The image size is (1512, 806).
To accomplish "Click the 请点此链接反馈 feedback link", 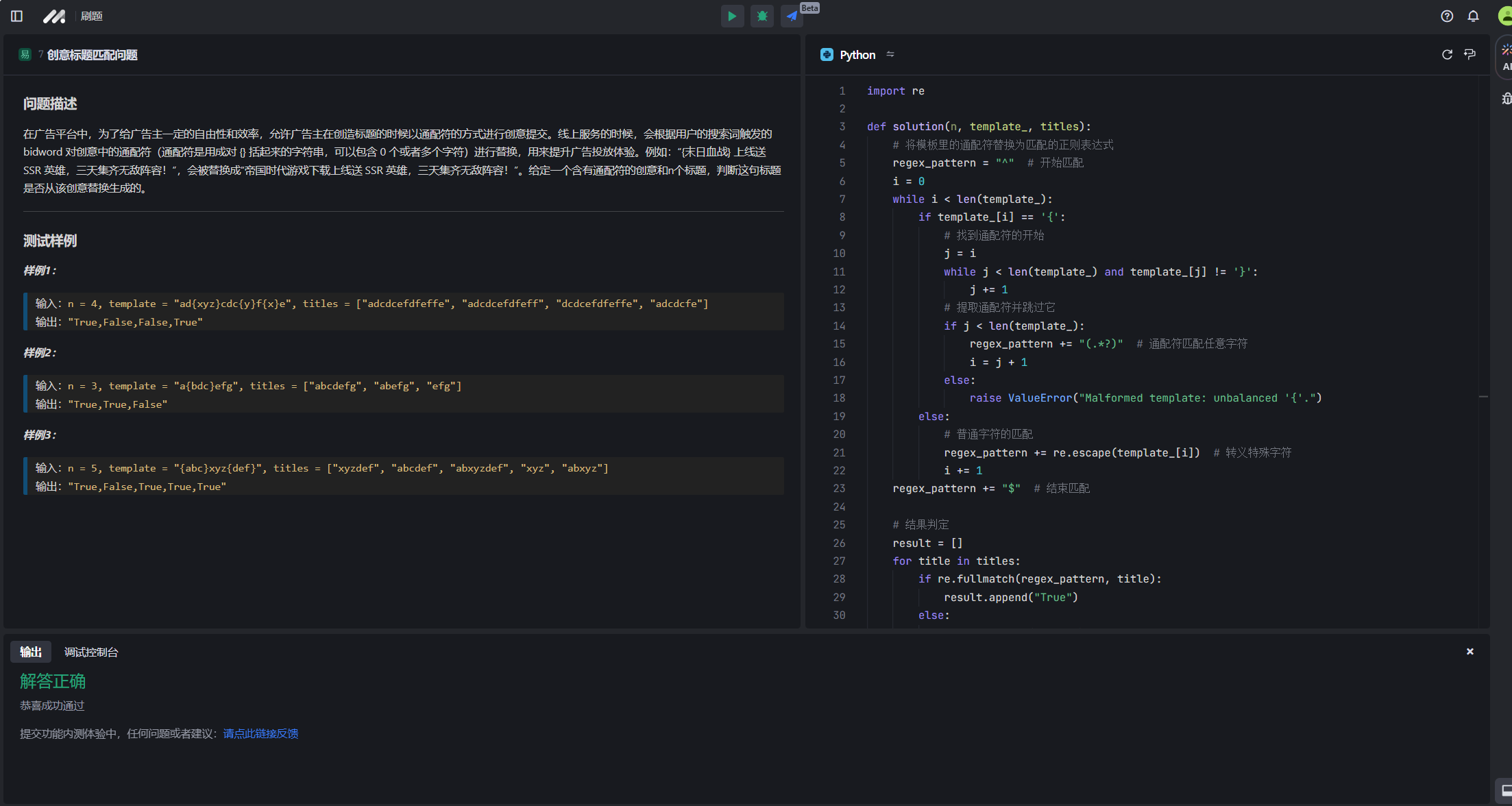I will coord(260,733).
